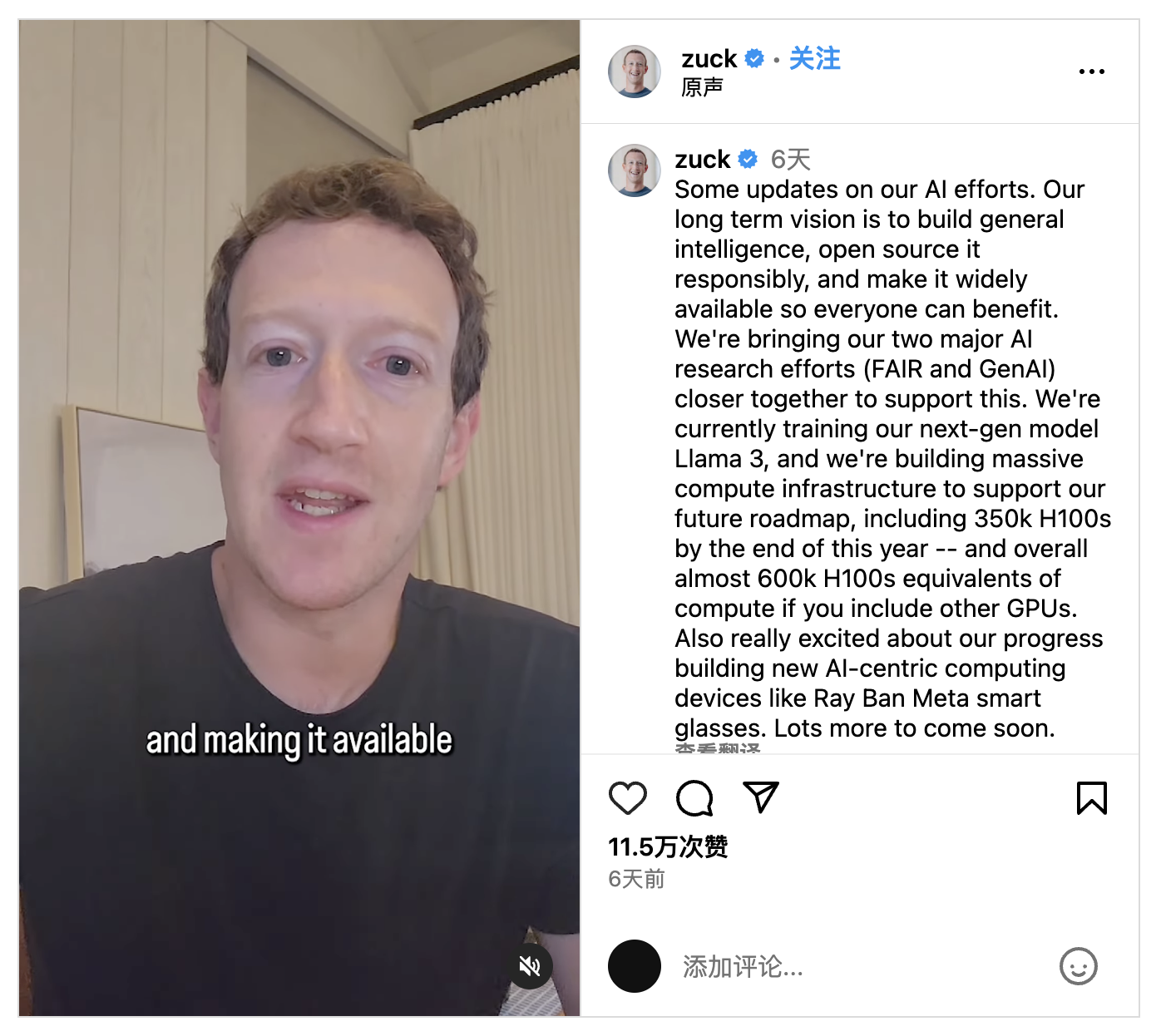
Task: Unmute the video with the speaker icon
Action: click(x=530, y=966)
